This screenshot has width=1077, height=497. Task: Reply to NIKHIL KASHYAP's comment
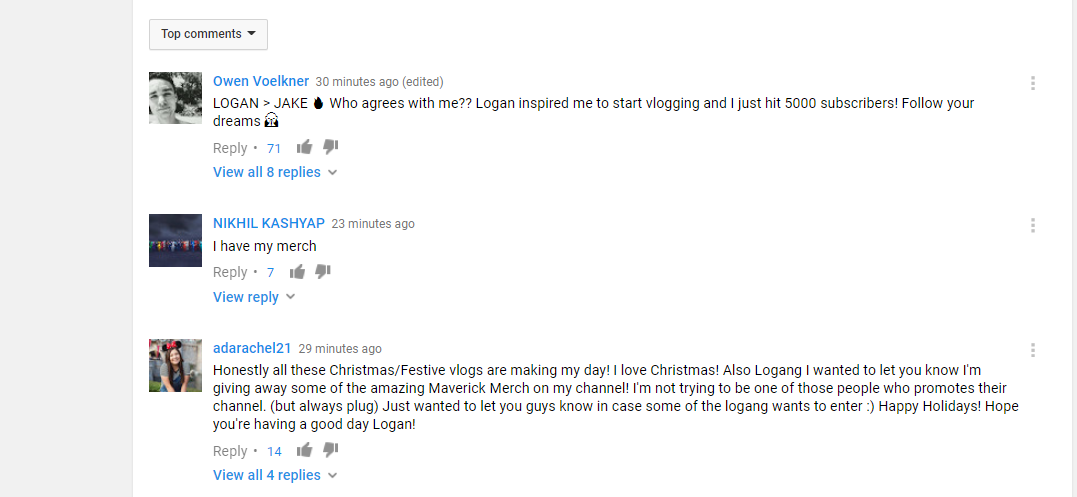[230, 273]
